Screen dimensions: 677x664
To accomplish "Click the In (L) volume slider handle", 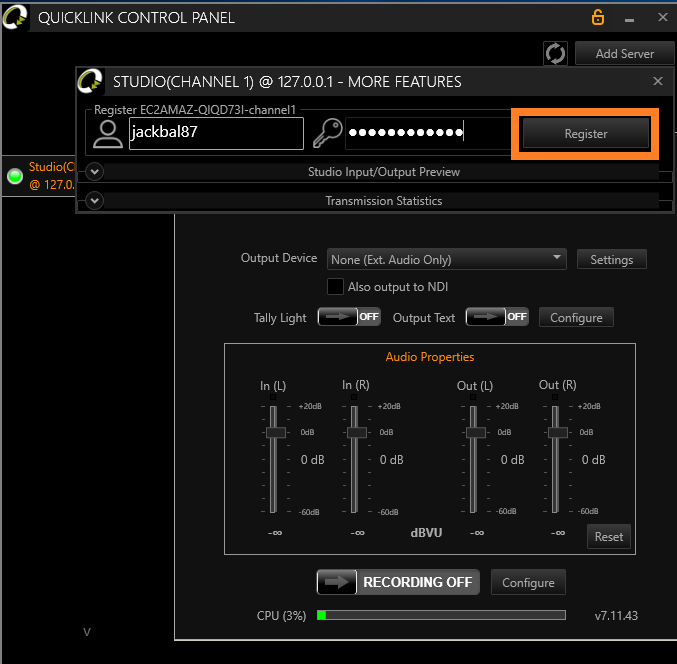I will point(275,432).
